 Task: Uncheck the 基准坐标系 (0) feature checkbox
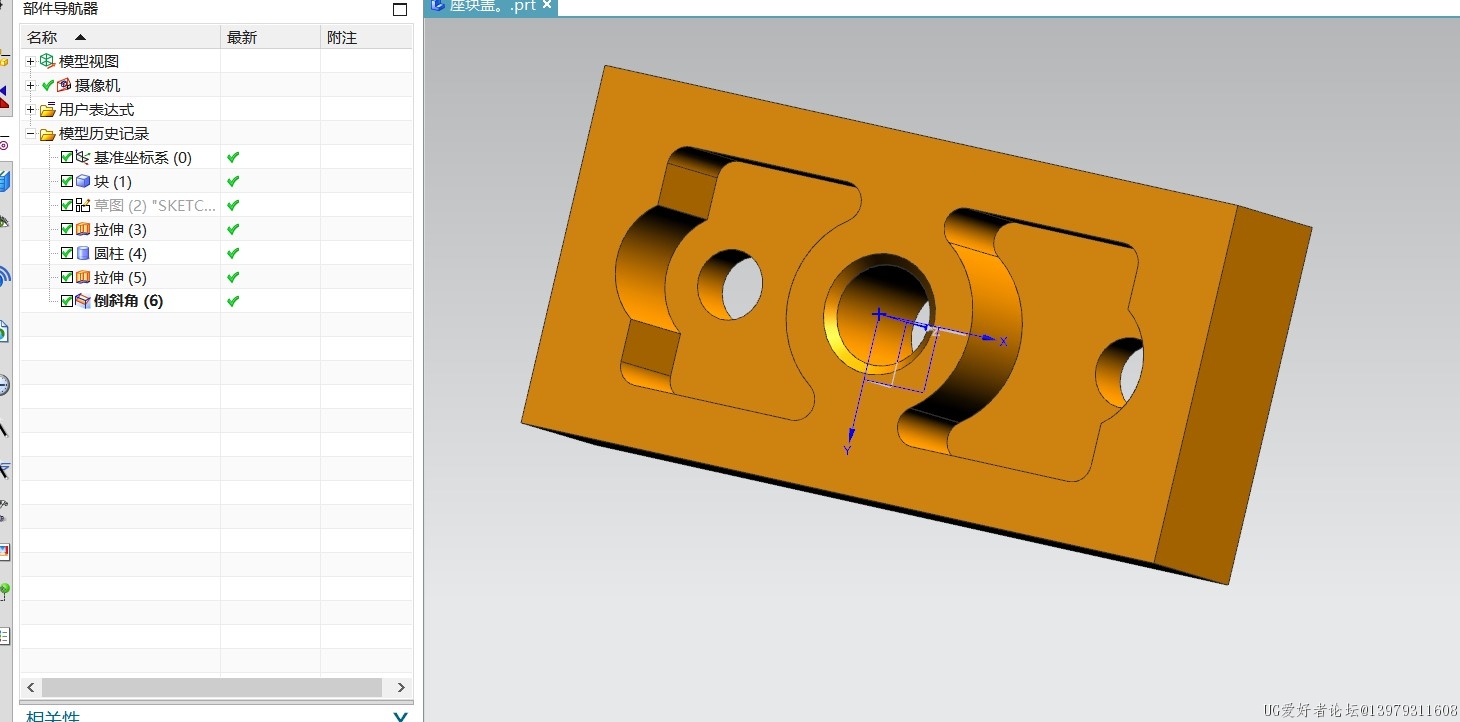pos(67,157)
